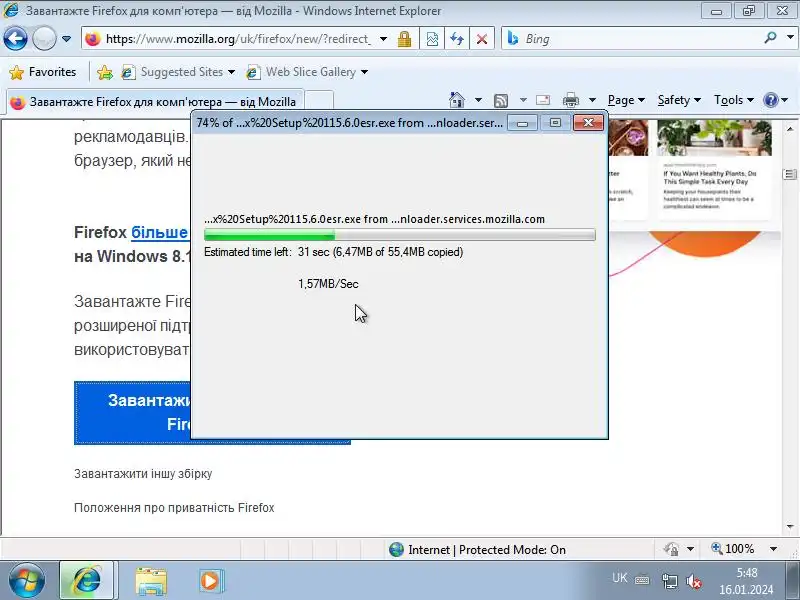The width and height of the screenshot is (800, 600).
Task: Click Internet Protected Mode status text
Action: [486, 549]
